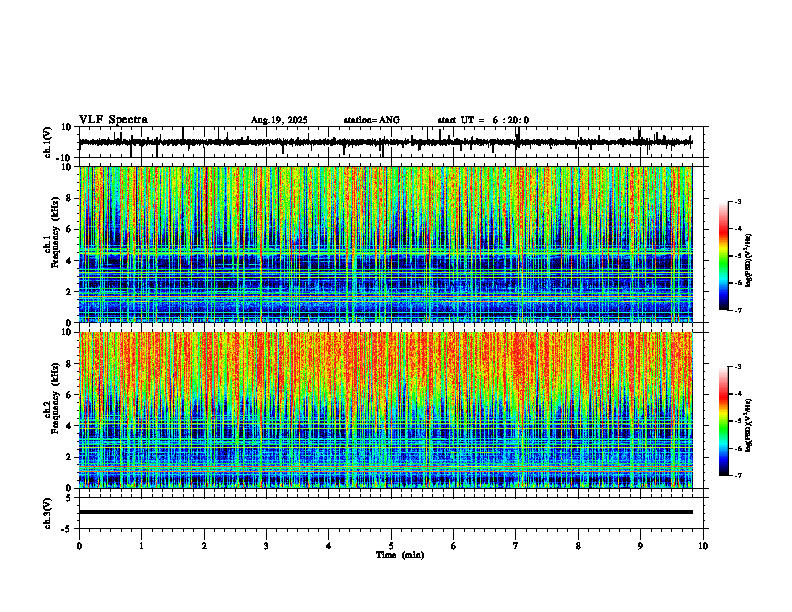The width and height of the screenshot is (792, 612).
Task: Click the ch.3(V) axis label
Action: 48,513
